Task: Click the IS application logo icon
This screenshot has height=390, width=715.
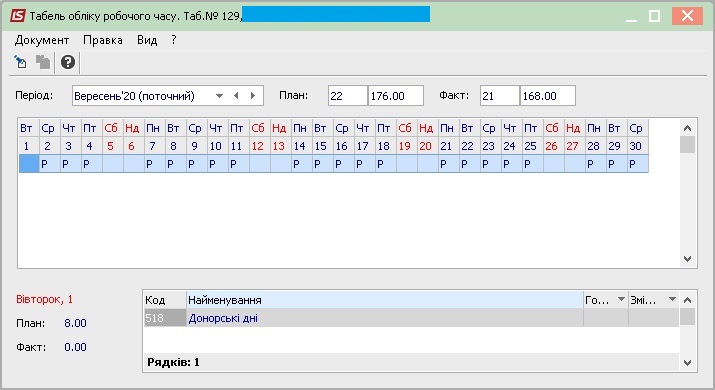Action: (18, 16)
